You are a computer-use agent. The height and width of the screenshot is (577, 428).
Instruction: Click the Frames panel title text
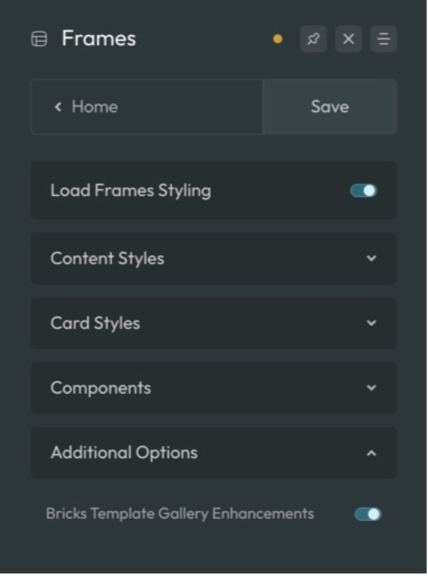point(99,38)
